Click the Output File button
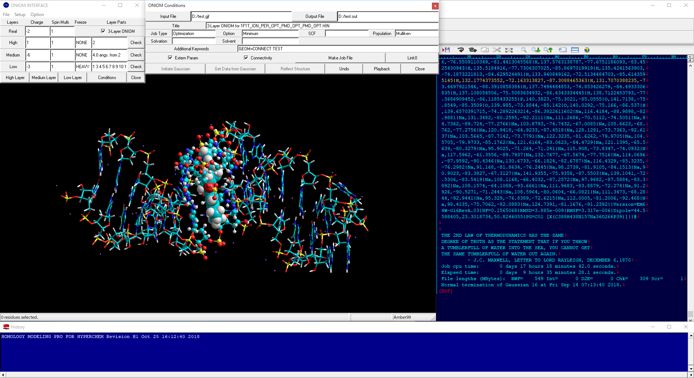This screenshot has height=378, width=694. click(315, 16)
